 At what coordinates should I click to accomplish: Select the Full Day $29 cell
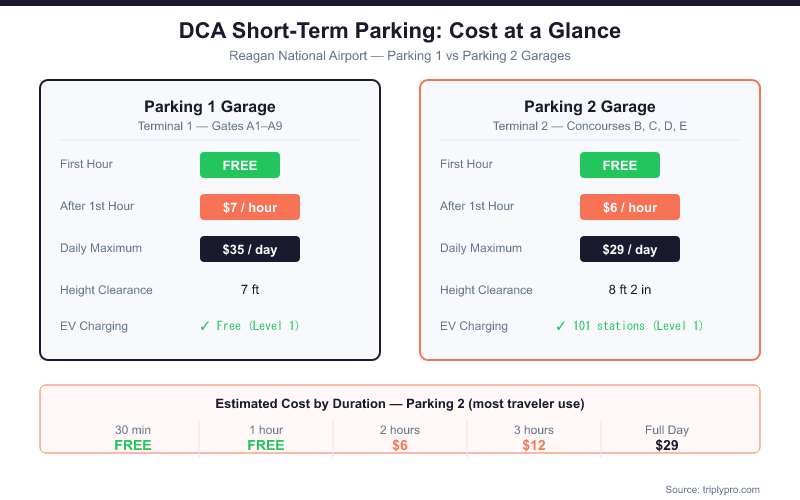[667, 438]
